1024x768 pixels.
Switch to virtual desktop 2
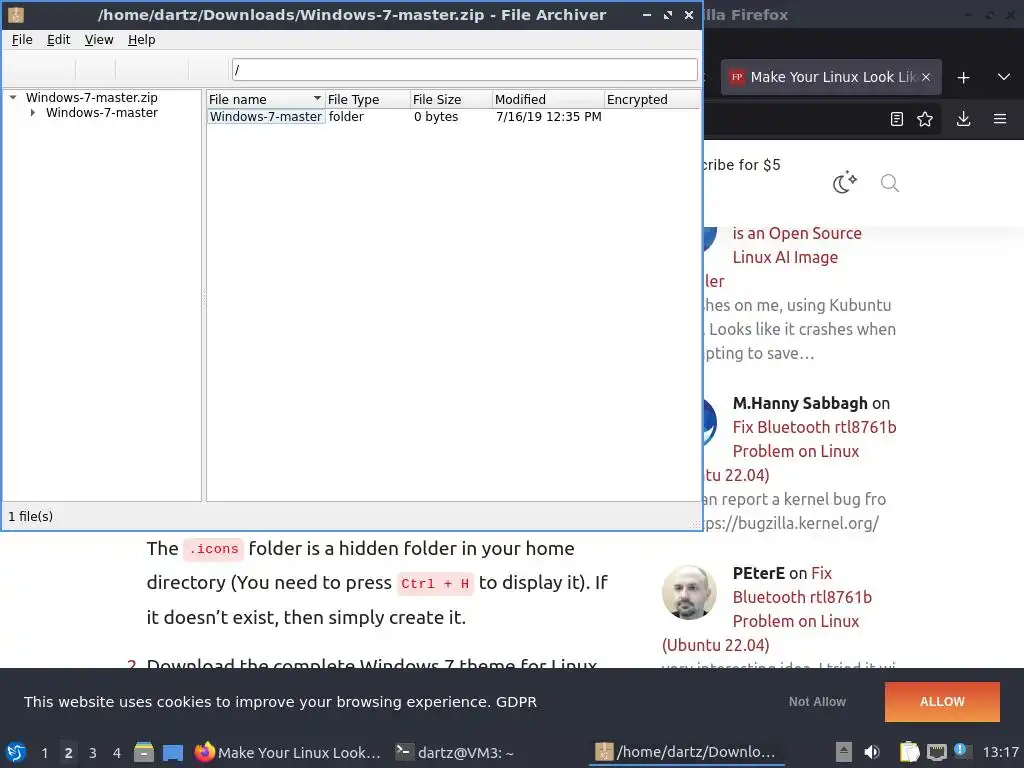[x=69, y=752]
